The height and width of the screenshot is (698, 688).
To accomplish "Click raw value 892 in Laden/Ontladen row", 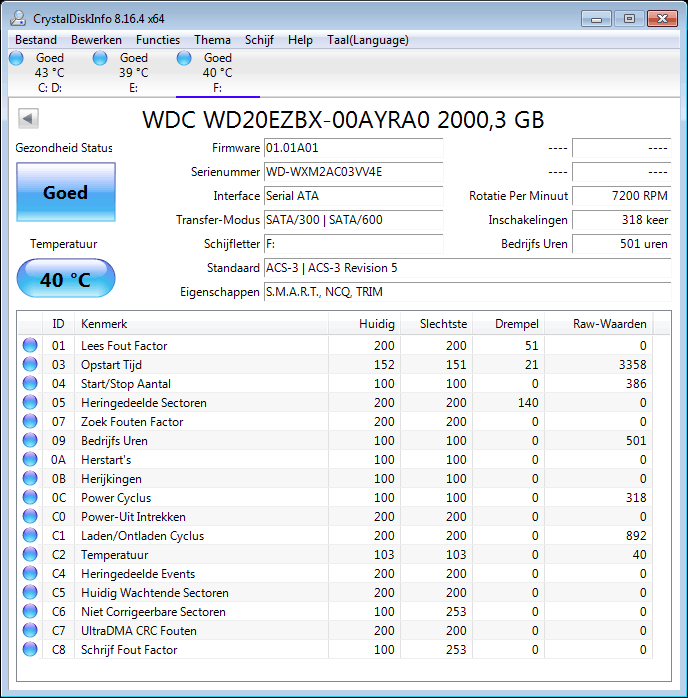I will tap(636, 536).
